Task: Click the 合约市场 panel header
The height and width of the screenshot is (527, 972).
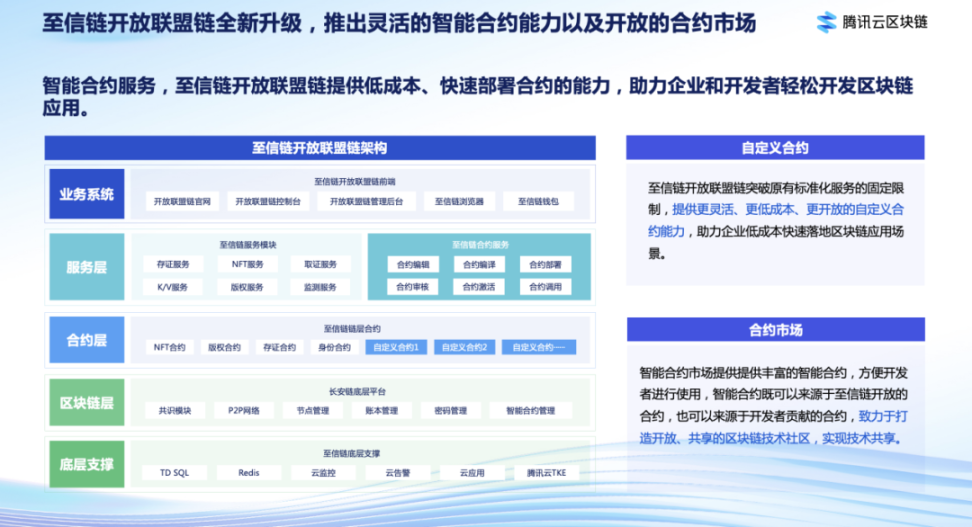Action: tap(775, 330)
